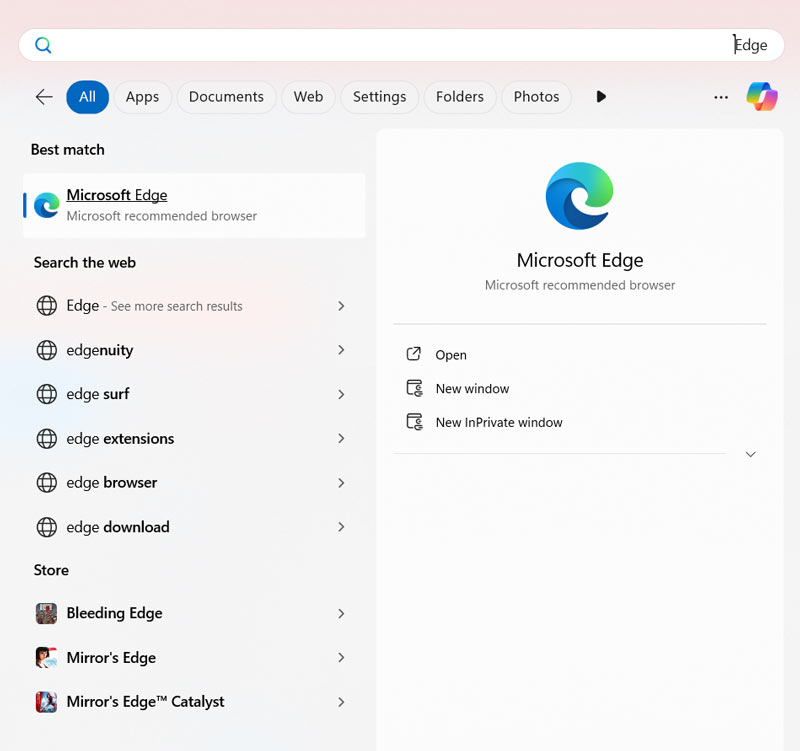Screen dimensions: 800x751
Task: Click globe icon beside Edge see more results
Action: point(46,306)
